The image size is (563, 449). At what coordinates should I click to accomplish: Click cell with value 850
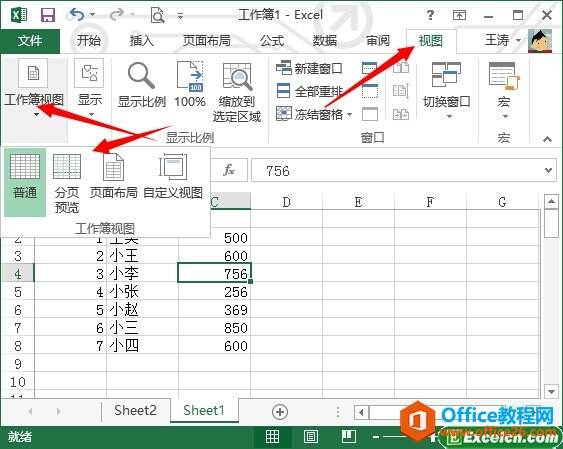[x=214, y=327]
